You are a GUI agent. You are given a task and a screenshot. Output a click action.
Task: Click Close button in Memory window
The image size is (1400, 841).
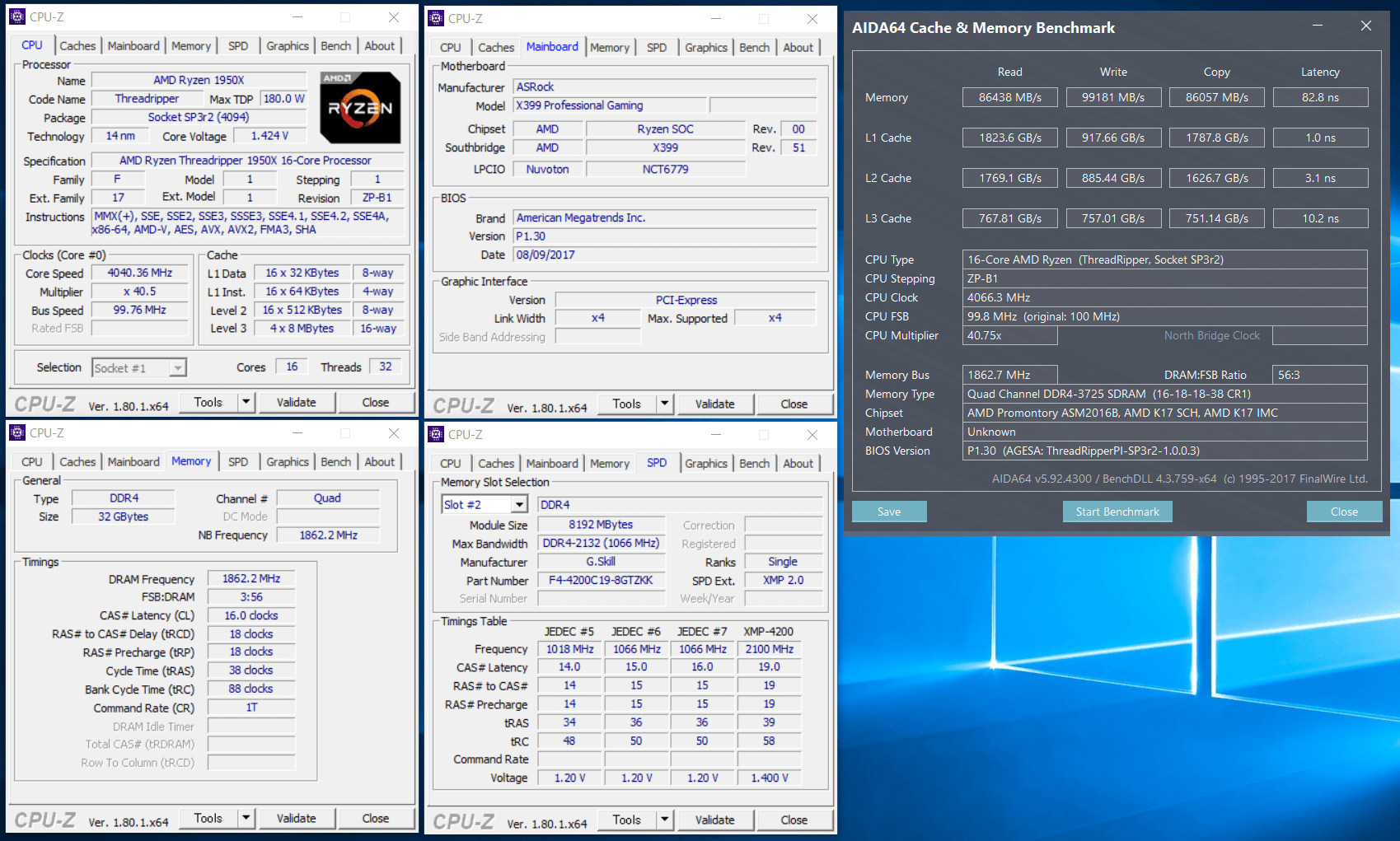click(x=376, y=818)
